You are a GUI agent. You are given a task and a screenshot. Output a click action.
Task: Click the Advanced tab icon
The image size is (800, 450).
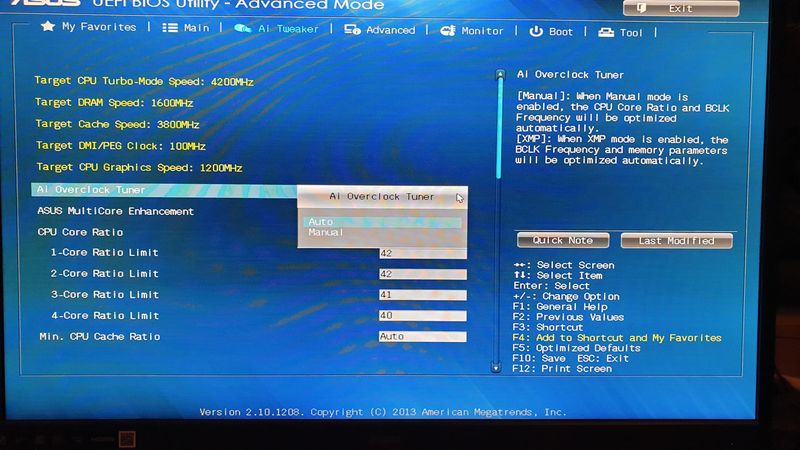[x=352, y=30]
